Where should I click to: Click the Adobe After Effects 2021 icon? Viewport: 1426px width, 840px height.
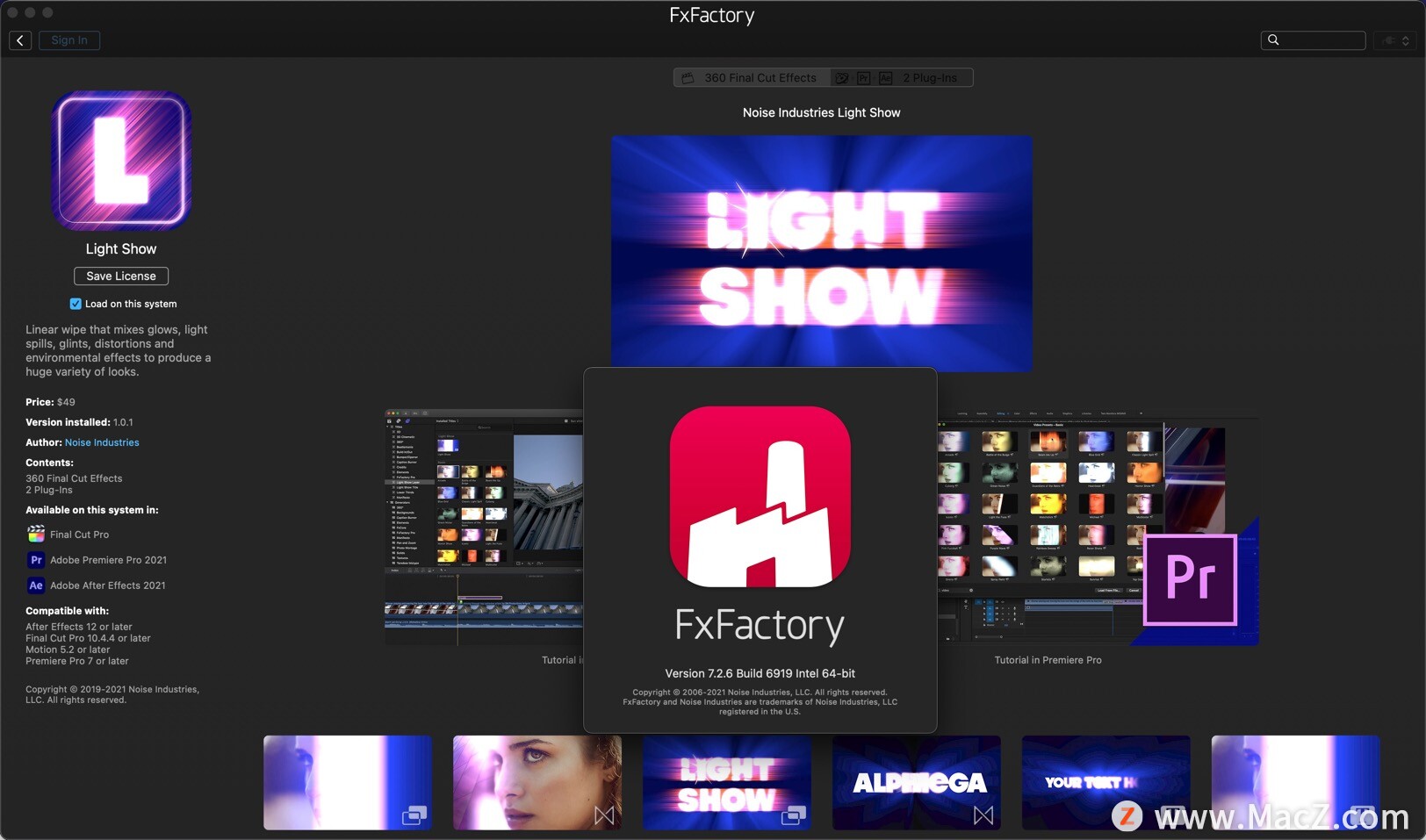coord(36,585)
